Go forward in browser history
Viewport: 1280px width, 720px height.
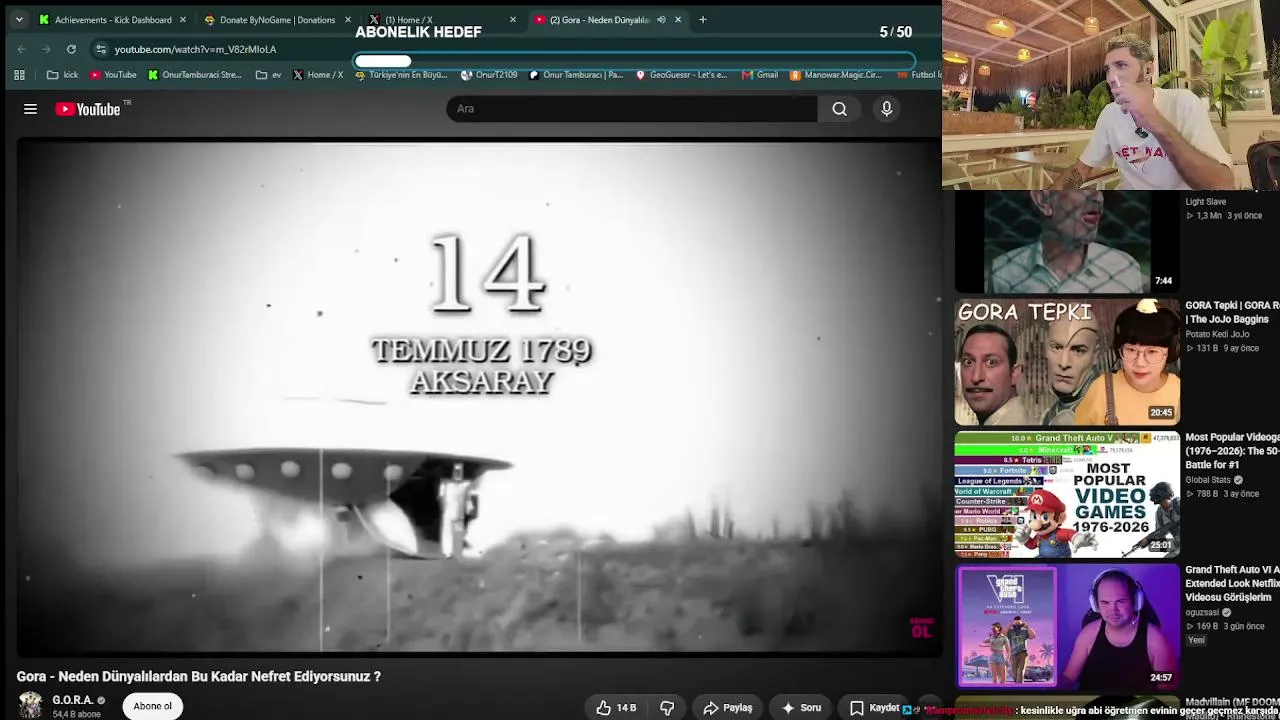pyautogui.click(x=46, y=49)
